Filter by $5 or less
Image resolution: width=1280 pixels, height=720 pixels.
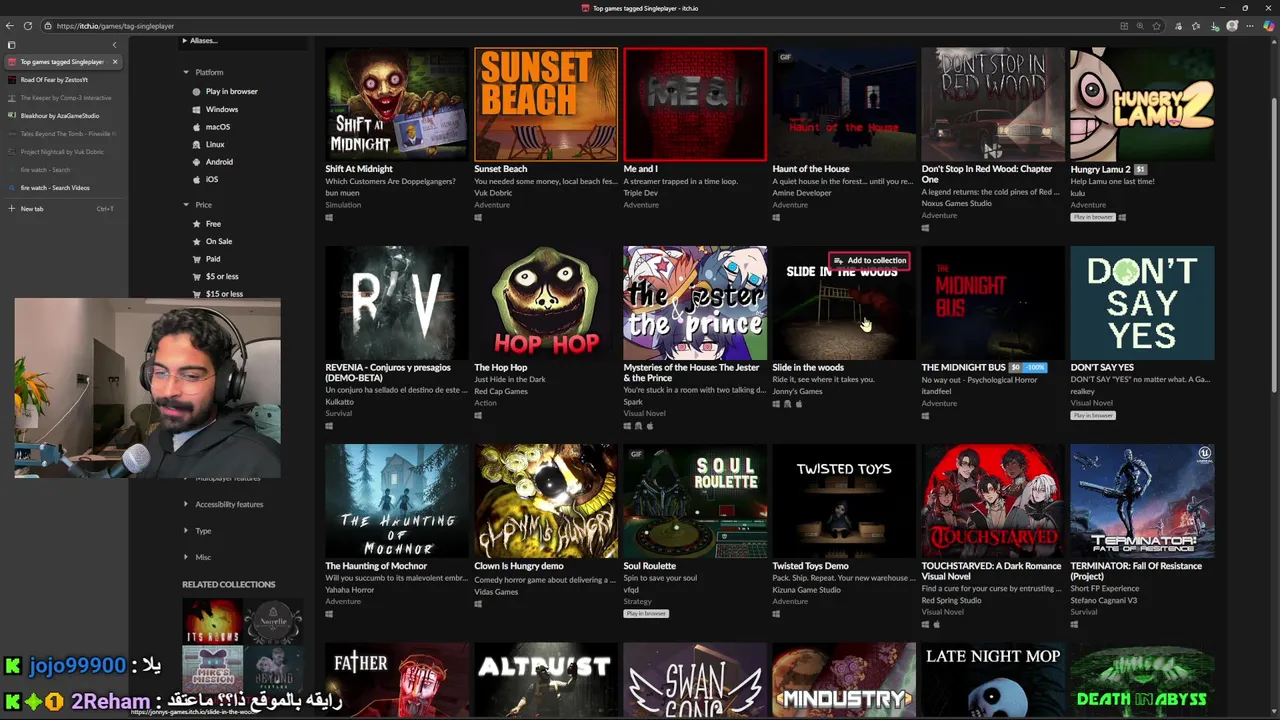(215, 277)
